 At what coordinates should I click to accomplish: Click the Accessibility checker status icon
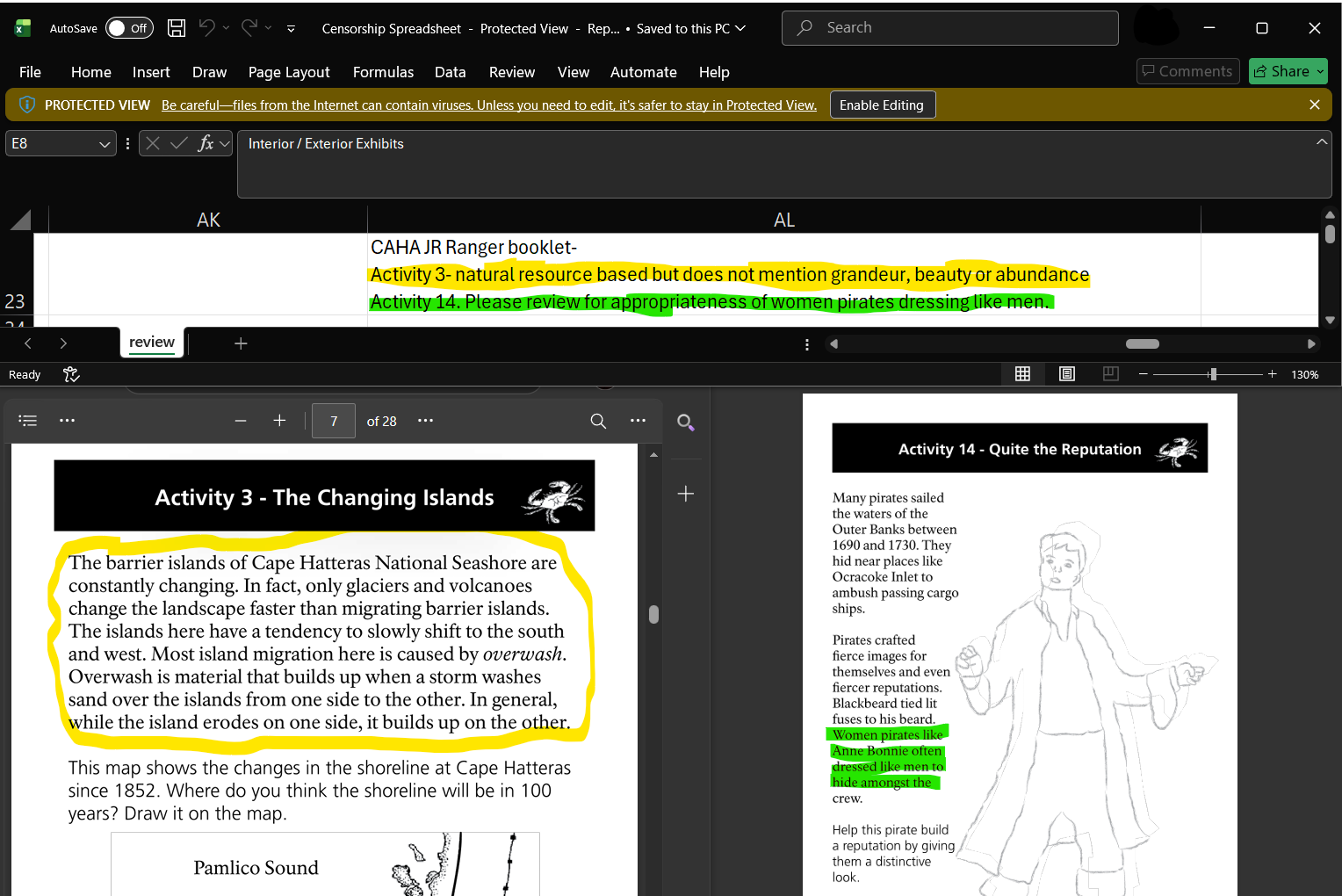(x=72, y=374)
